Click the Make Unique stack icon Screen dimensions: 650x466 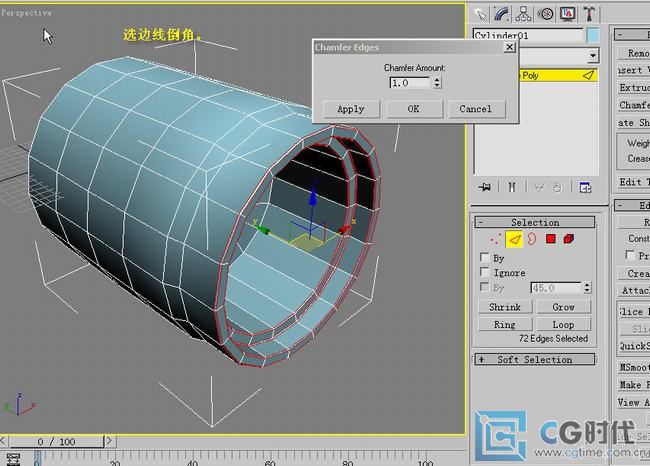tap(539, 187)
